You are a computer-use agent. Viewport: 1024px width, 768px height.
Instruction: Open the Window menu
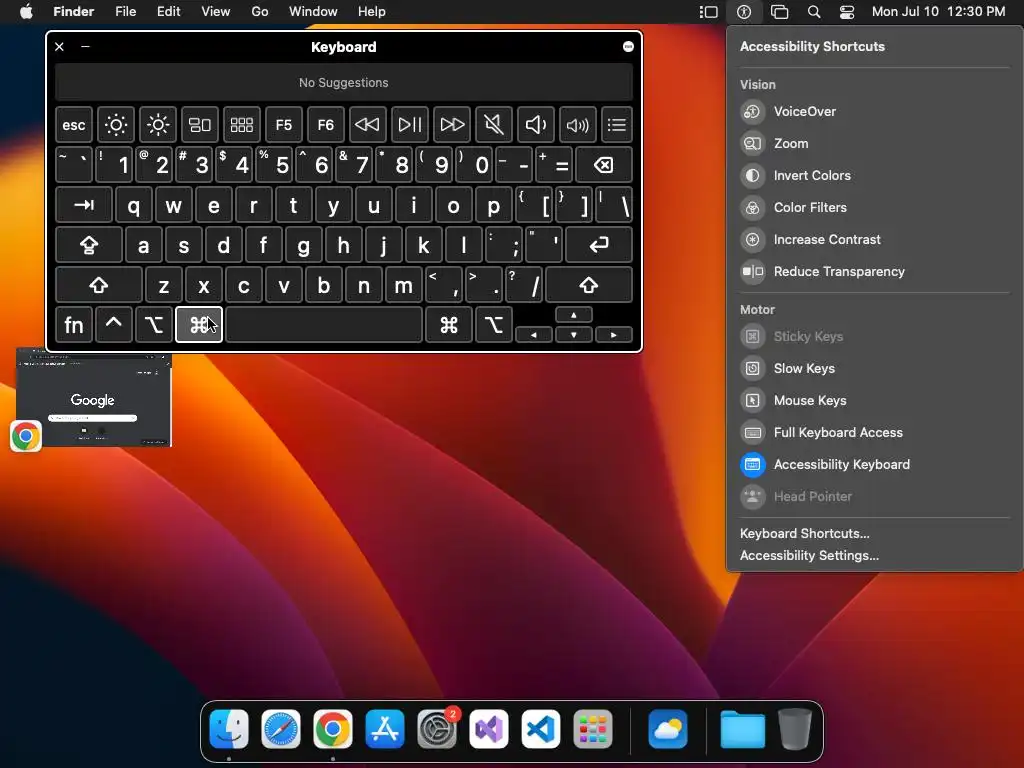click(313, 11)
